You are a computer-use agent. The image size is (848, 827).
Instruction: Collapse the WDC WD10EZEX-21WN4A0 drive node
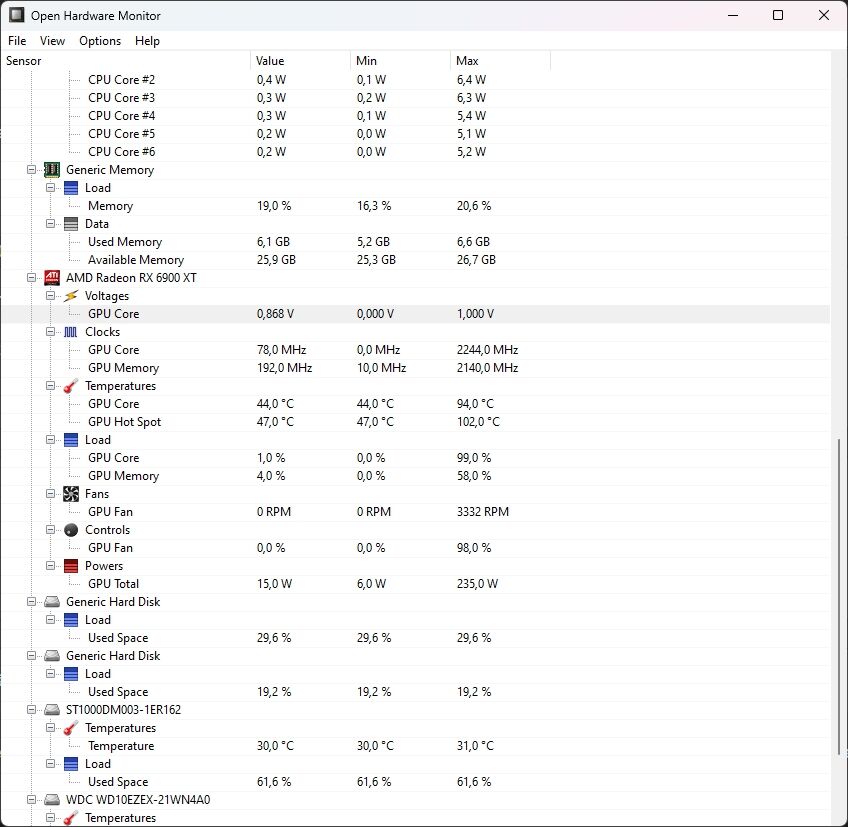pos(31,799)
